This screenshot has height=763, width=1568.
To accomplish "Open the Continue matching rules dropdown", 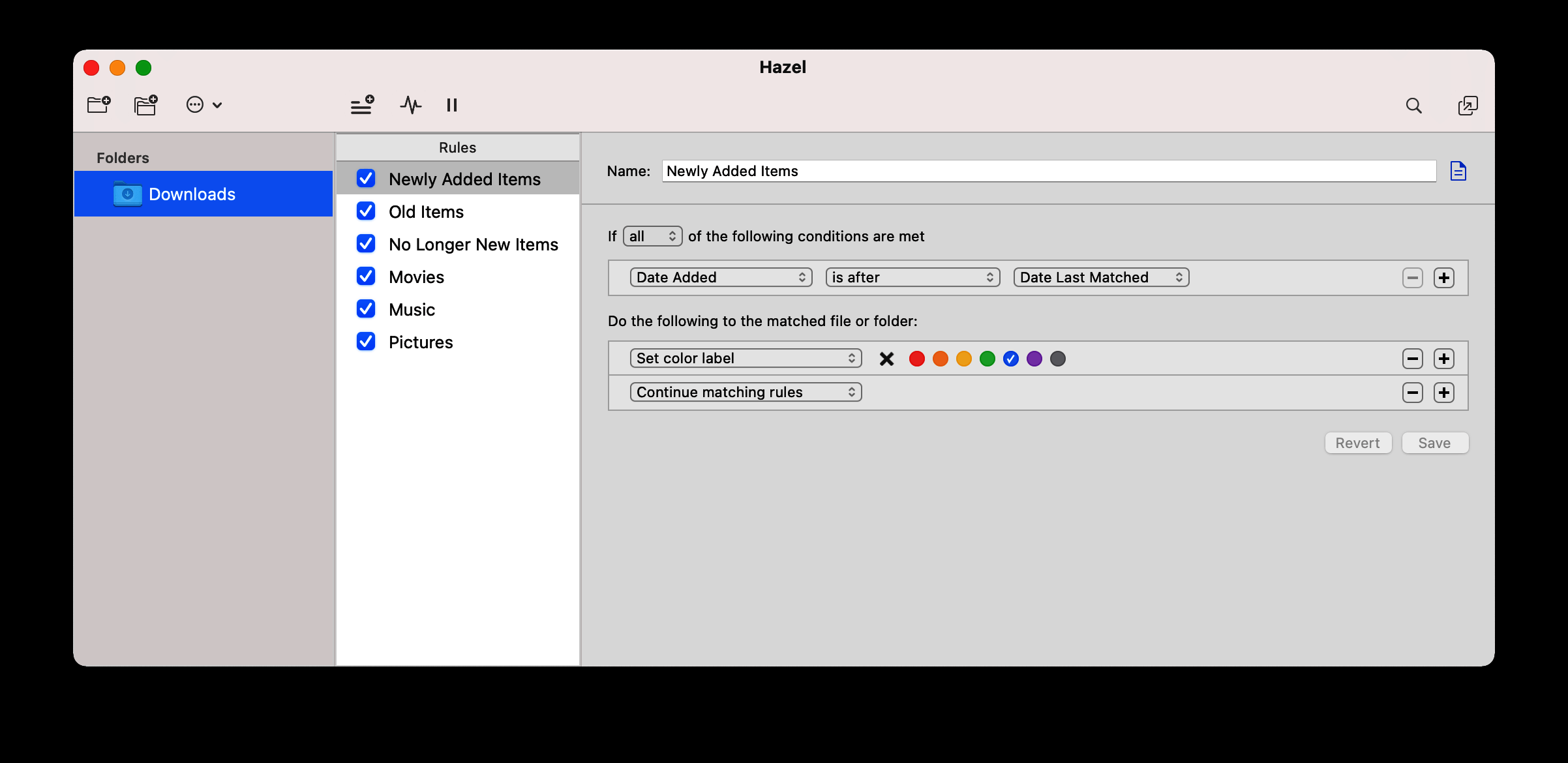I will (x=746, y=392).
